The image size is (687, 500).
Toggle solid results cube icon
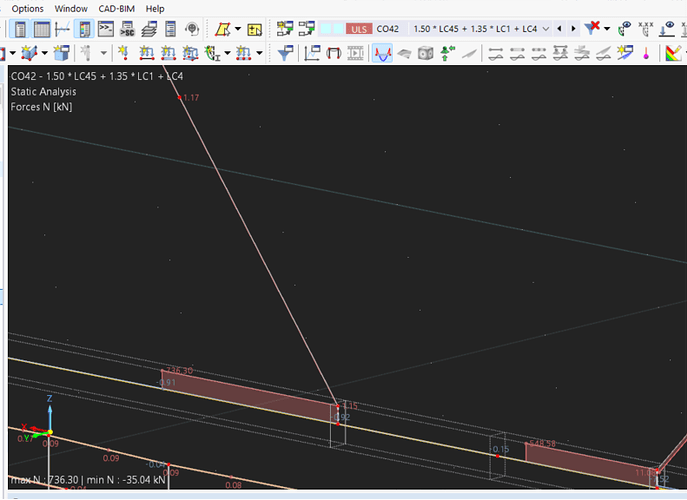pyautogui.click(x=425, y=53)
